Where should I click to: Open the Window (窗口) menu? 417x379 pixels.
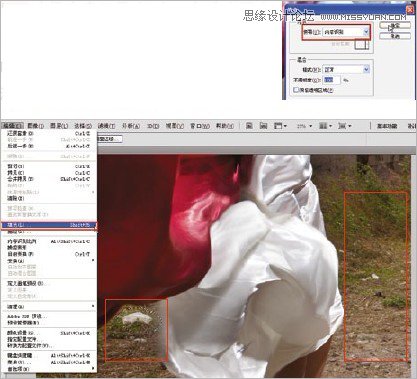(200, 126)
